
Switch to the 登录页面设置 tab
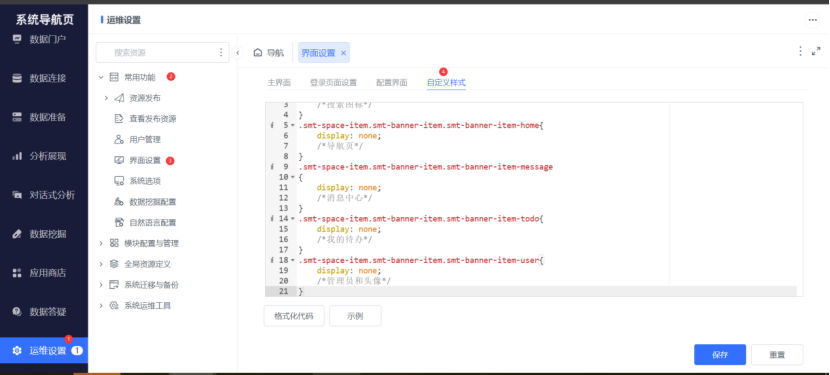tap(333, 83)
